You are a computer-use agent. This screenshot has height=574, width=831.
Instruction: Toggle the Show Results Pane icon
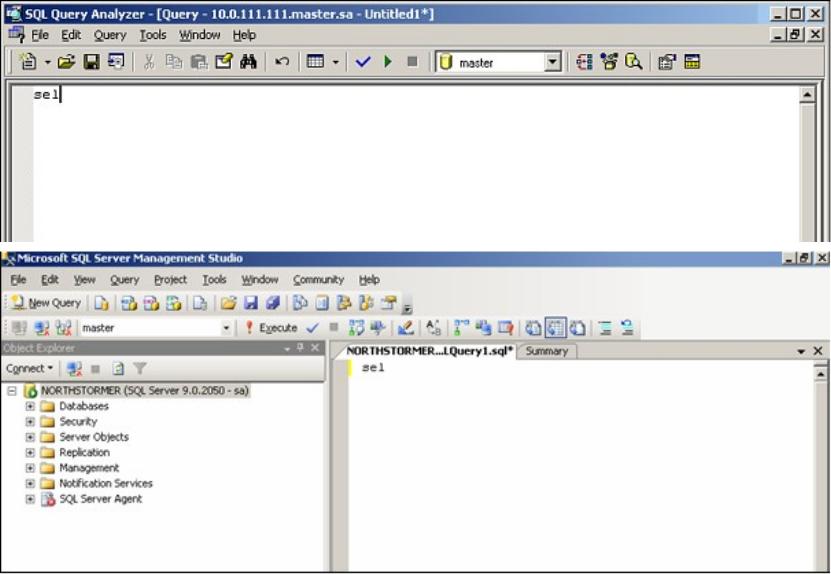tap(692, 62)
